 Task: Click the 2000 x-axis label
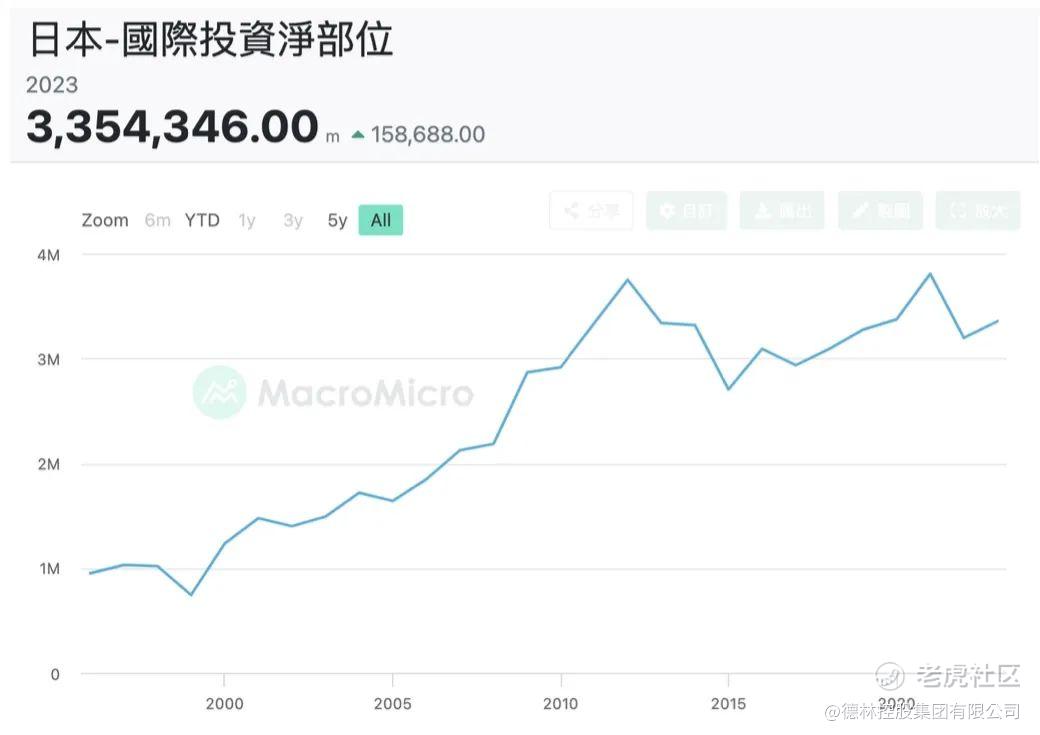pyautogui.click(x=224, y=704)
